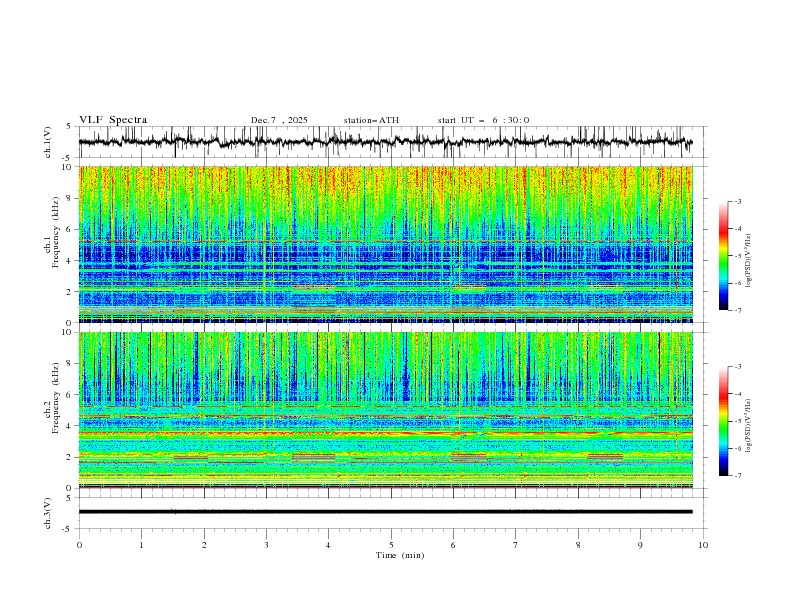Click the "ch.2 Frequency (kHz)" axis label
The height and width of the screenshot is (612, 792).
[52, 398]
